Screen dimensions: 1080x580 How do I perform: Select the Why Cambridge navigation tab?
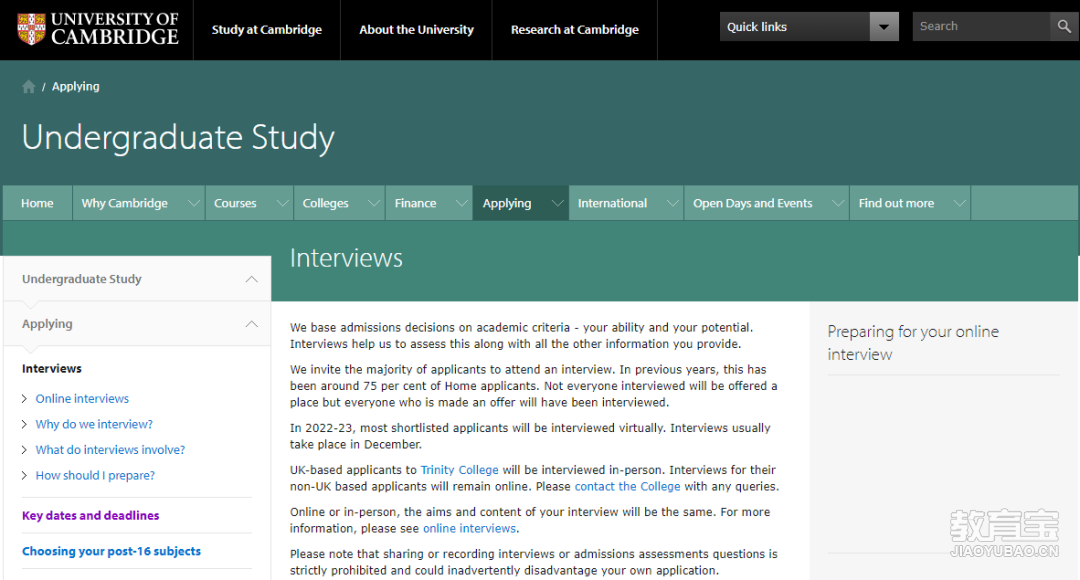pyautogui.click(x=125, y=203)
